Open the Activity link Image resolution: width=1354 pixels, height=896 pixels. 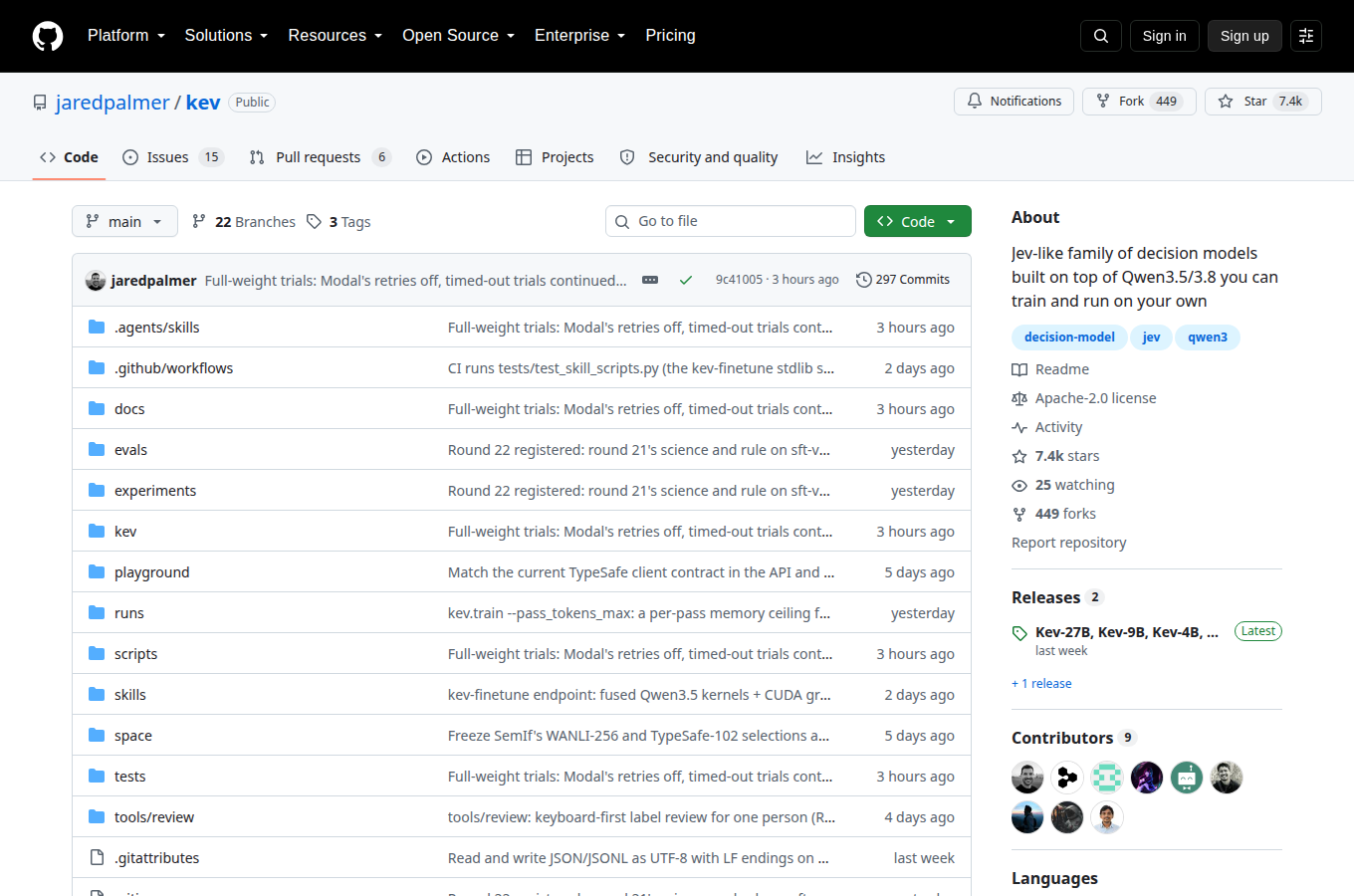(x=1047, y=427)
